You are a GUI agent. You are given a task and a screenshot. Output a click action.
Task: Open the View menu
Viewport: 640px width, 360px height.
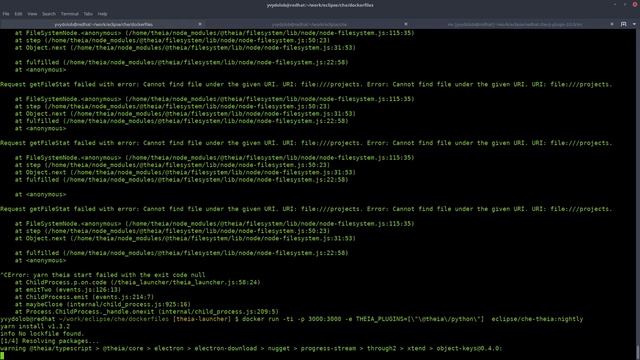coord(32,14)
